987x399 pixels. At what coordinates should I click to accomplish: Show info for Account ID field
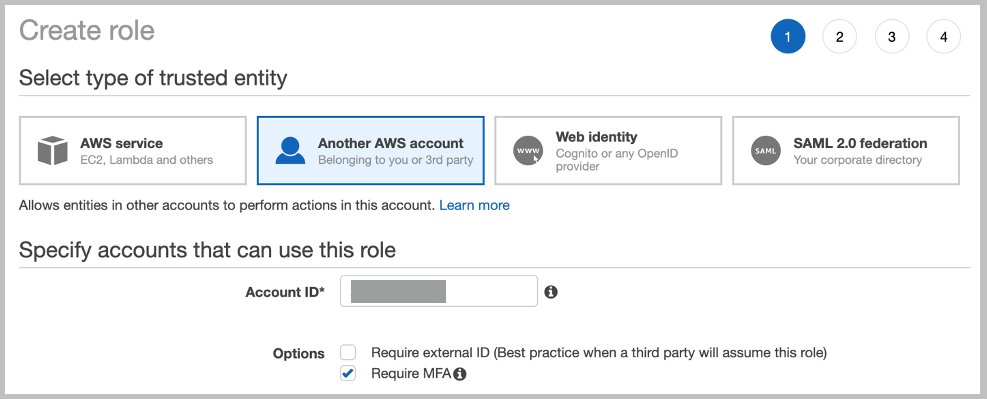pos(551,292)
